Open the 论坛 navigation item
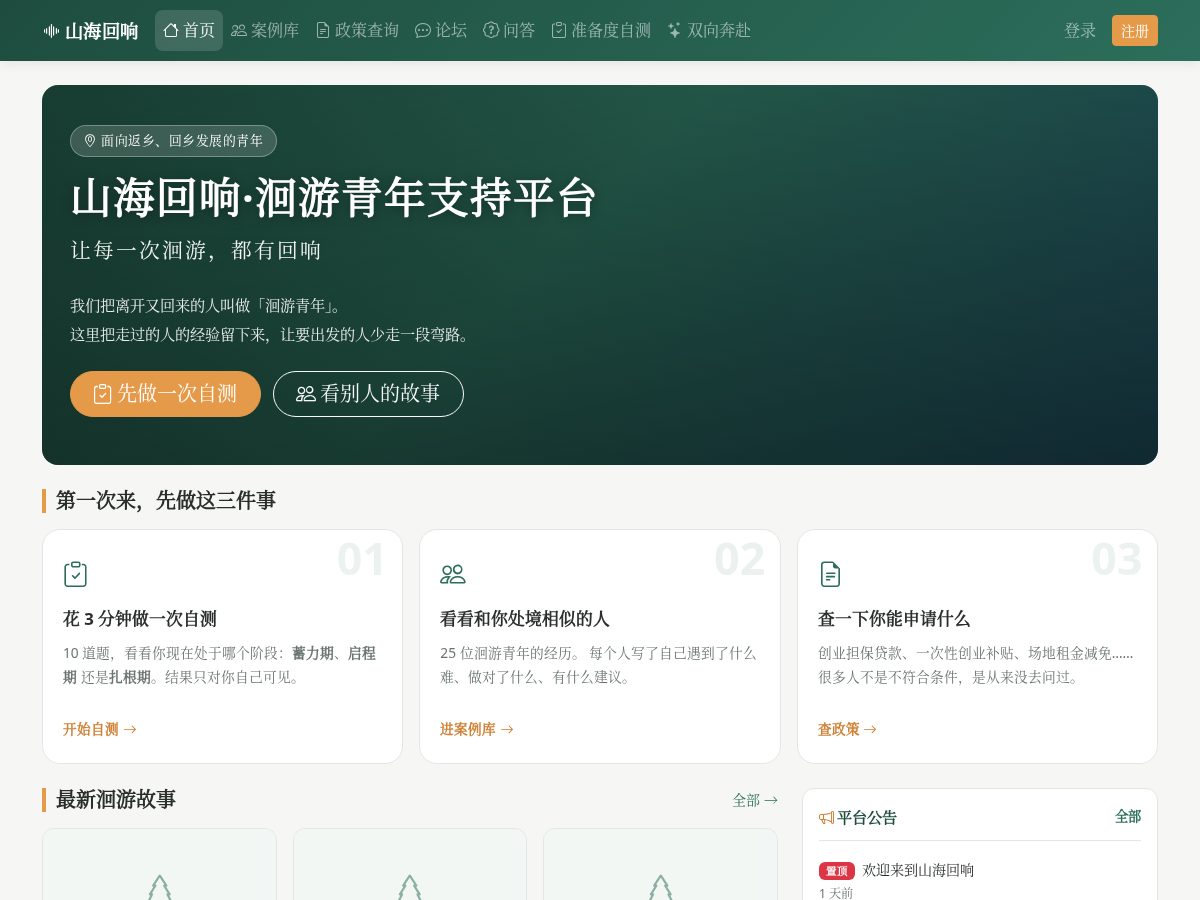 [x=441, y=30]
